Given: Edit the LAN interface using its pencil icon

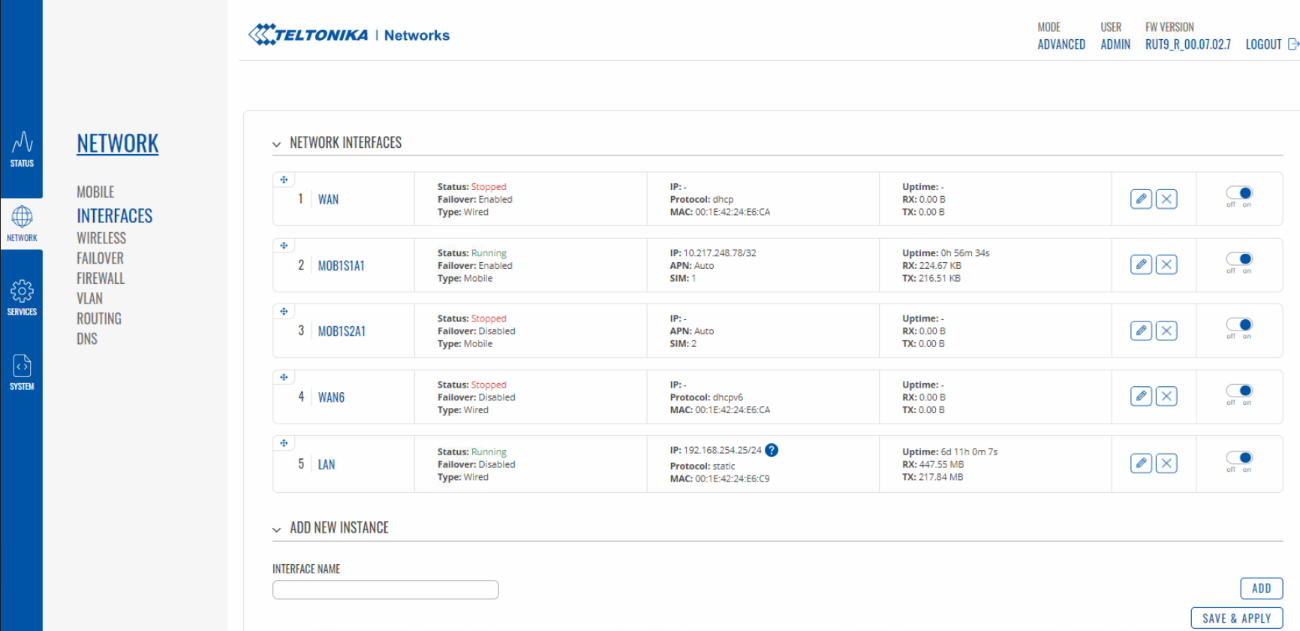Looking at the screenshot, I should point(1140,463).
